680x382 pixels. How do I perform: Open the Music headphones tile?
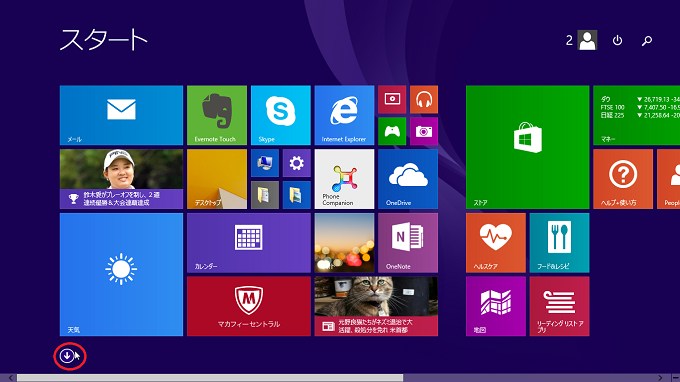pyautogui.click(x=424, y=99)
